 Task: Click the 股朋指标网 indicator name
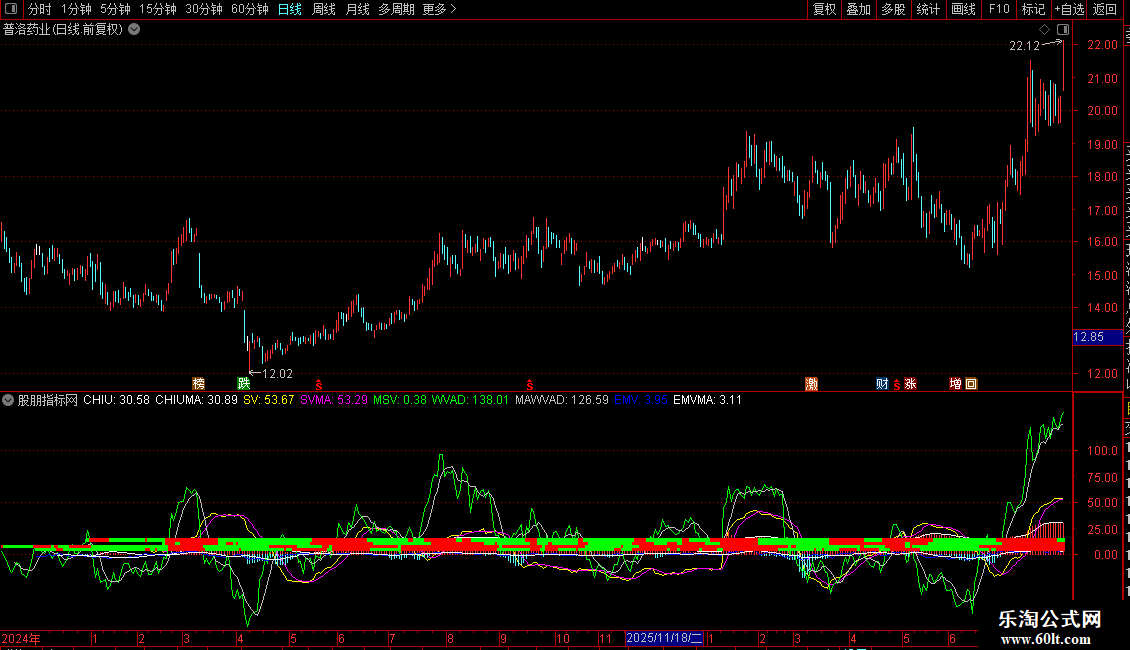click(x=48, y=400)
